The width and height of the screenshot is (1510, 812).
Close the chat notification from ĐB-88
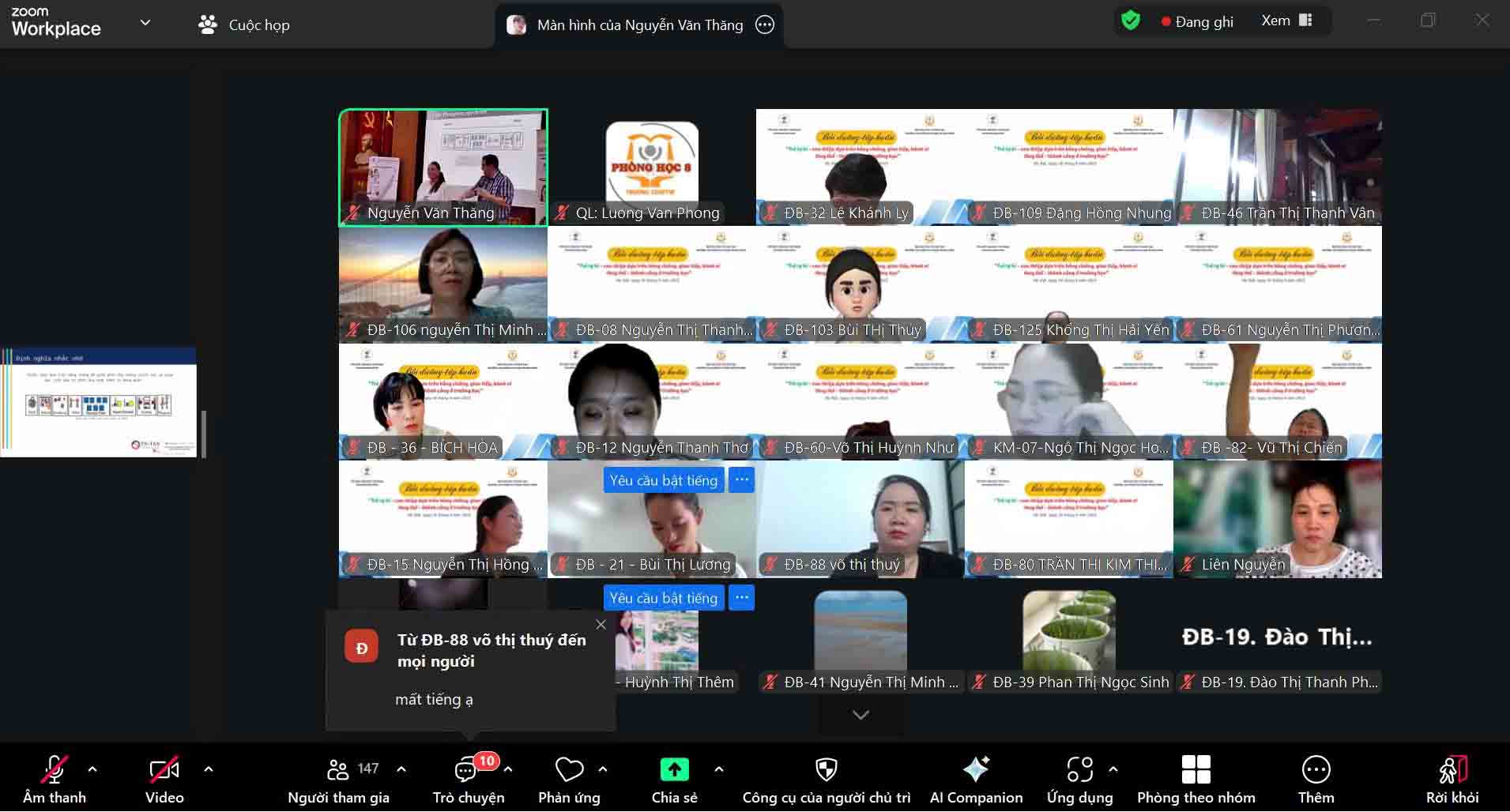[x=601, y=625]
